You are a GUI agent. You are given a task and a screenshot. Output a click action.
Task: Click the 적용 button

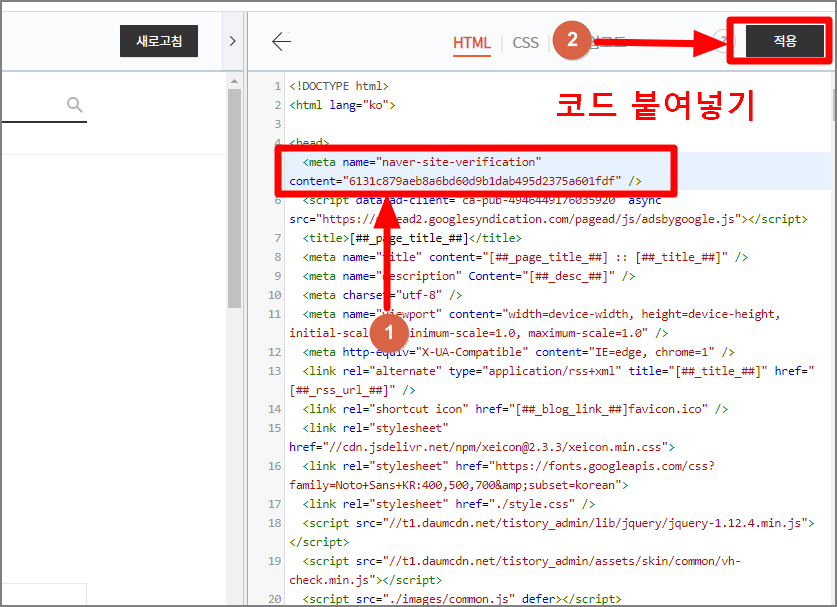coord(785,41)
